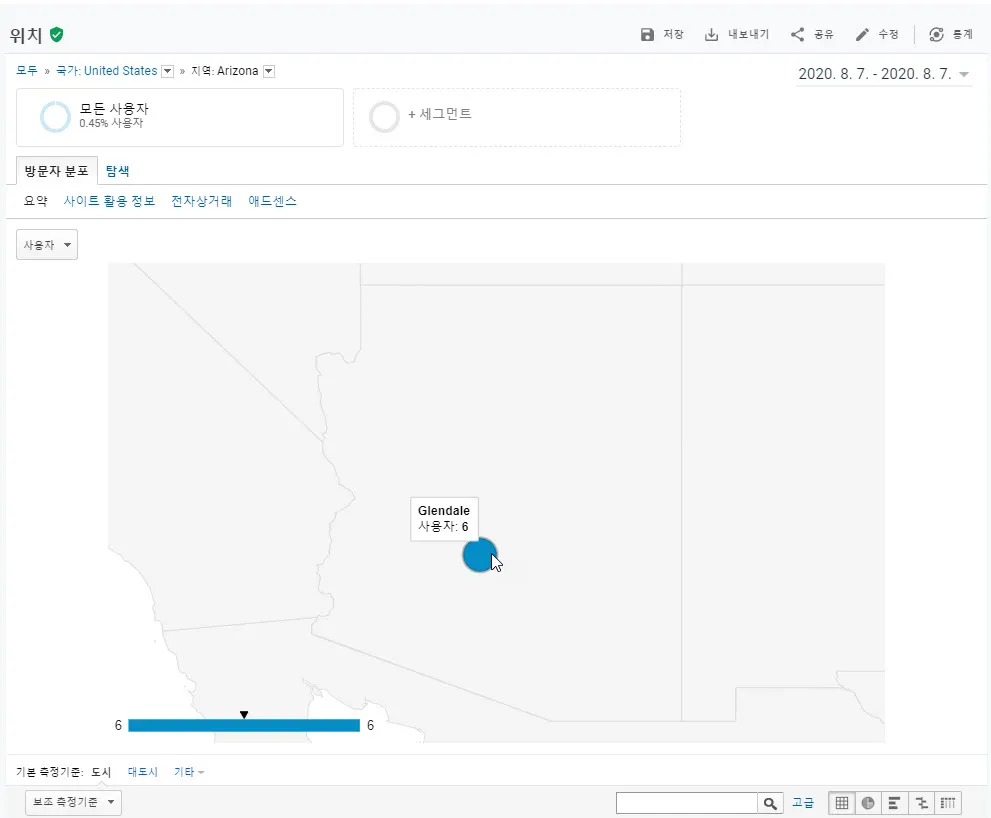Click the search magnifier button

point(770,803)
